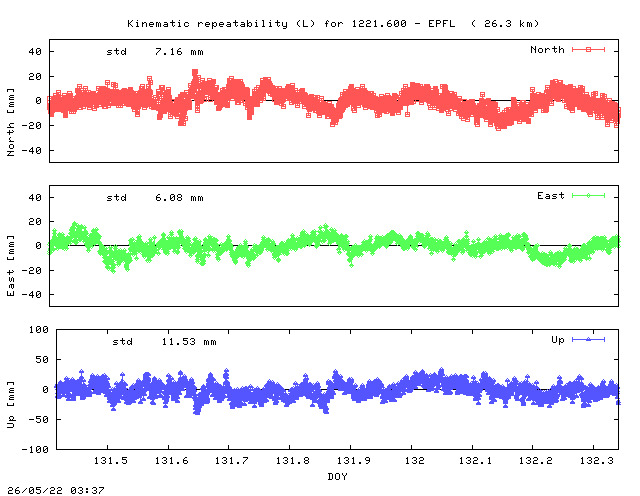Screen dimensions: 640x496
Task: Click the "50" tick on Up axis
Action: tap(42, 360)
